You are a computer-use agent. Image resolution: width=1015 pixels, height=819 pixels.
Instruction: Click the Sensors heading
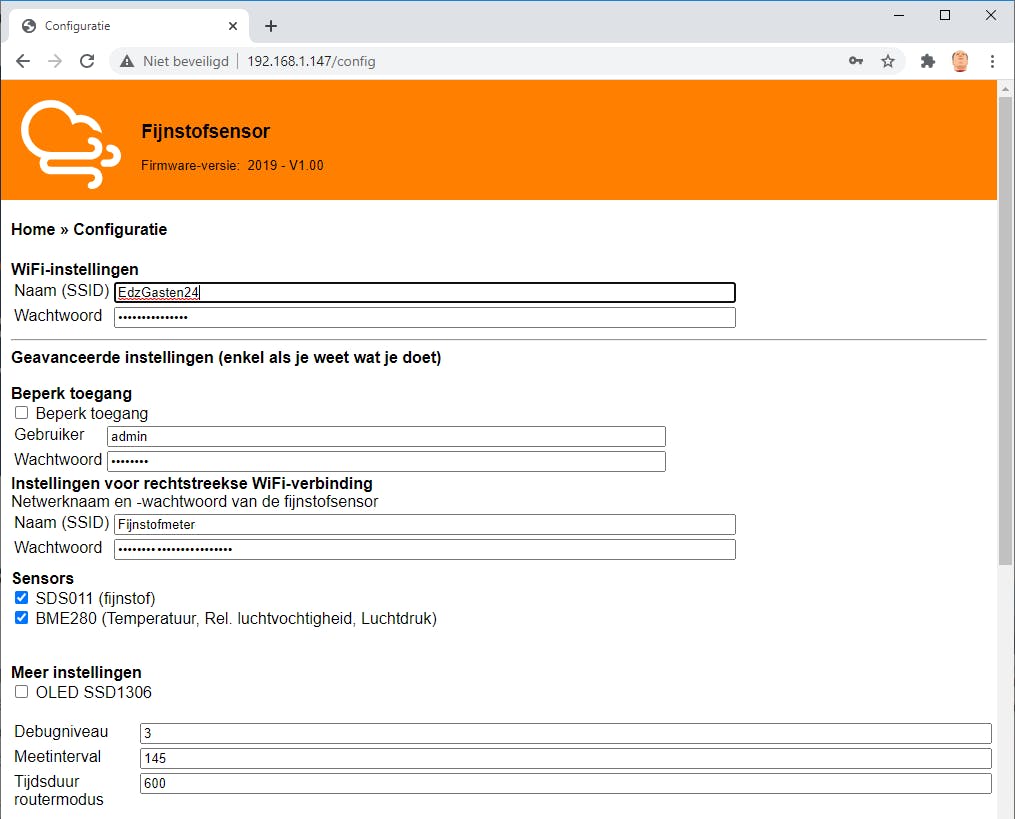[43, 578]
